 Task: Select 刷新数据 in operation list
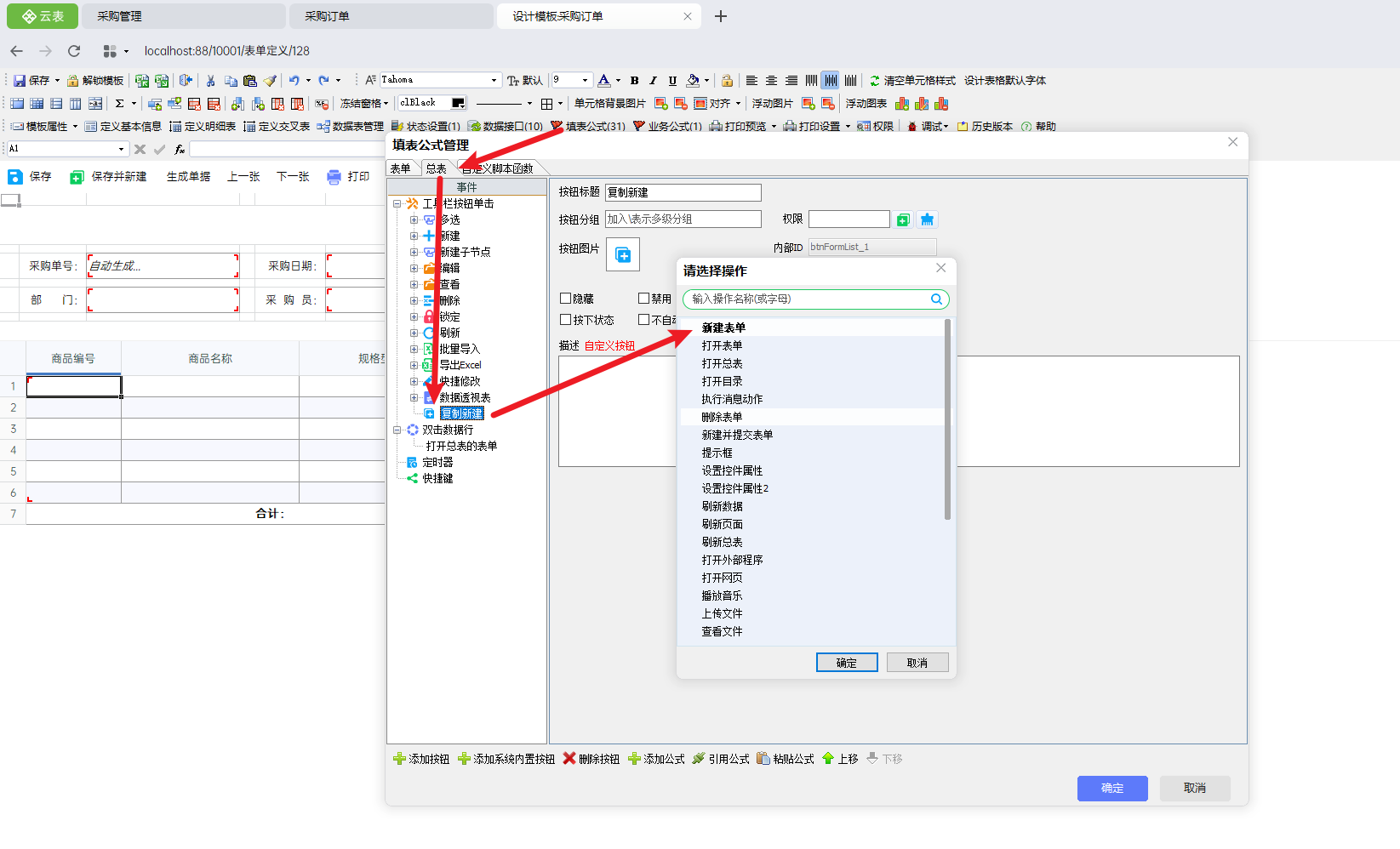tap(722, 507)
